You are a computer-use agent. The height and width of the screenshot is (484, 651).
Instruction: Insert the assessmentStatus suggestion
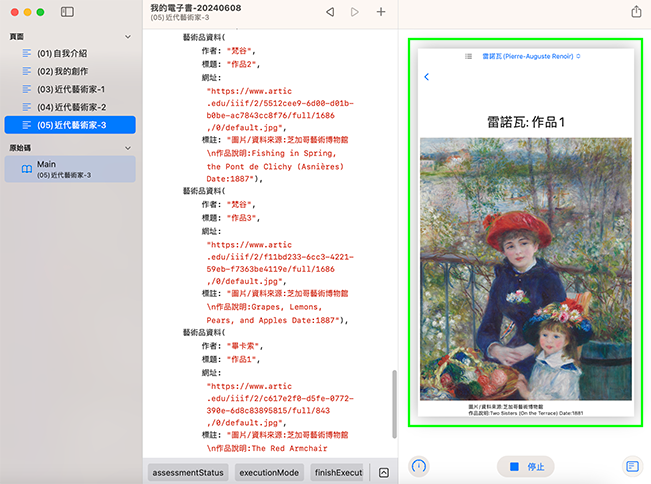[188, 472]
